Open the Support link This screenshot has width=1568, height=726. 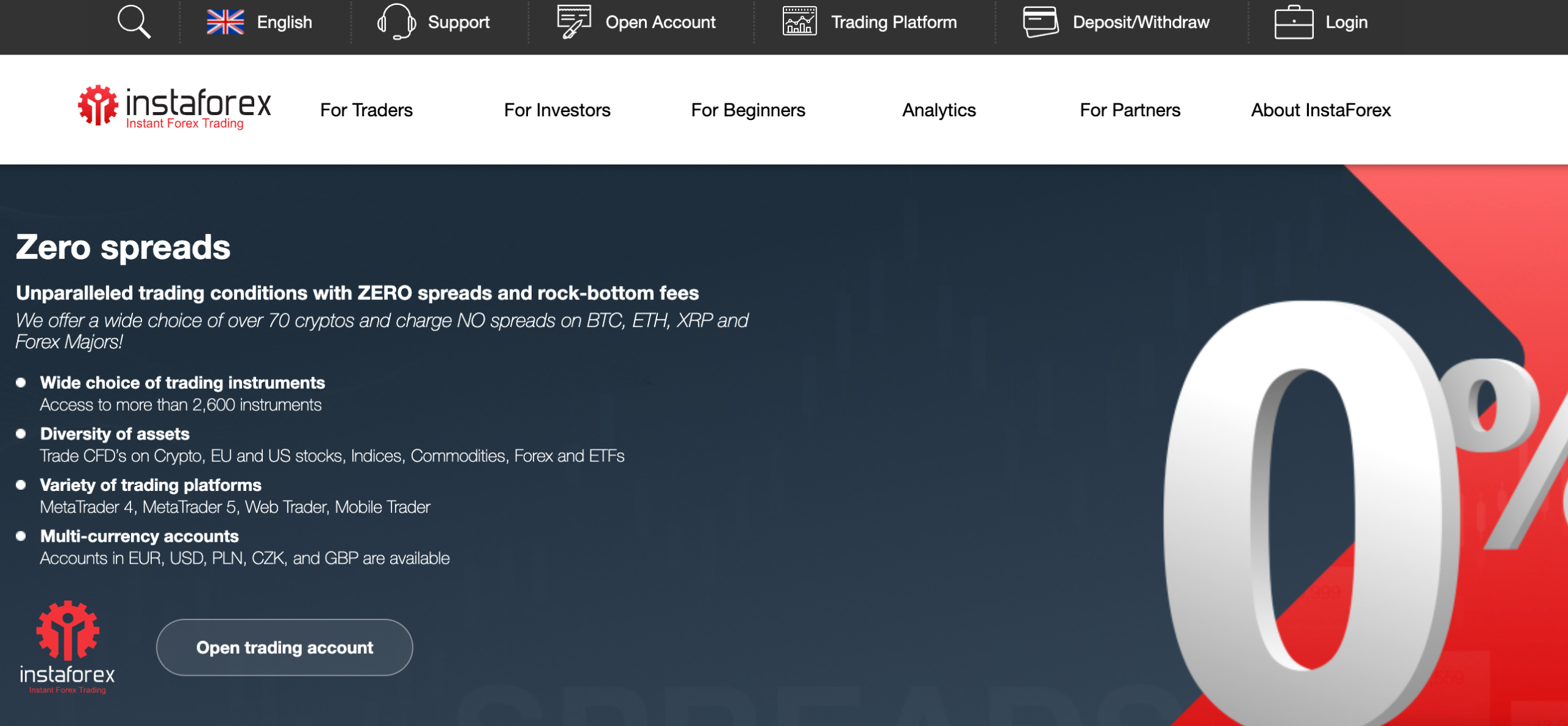(x=459, y=22)
